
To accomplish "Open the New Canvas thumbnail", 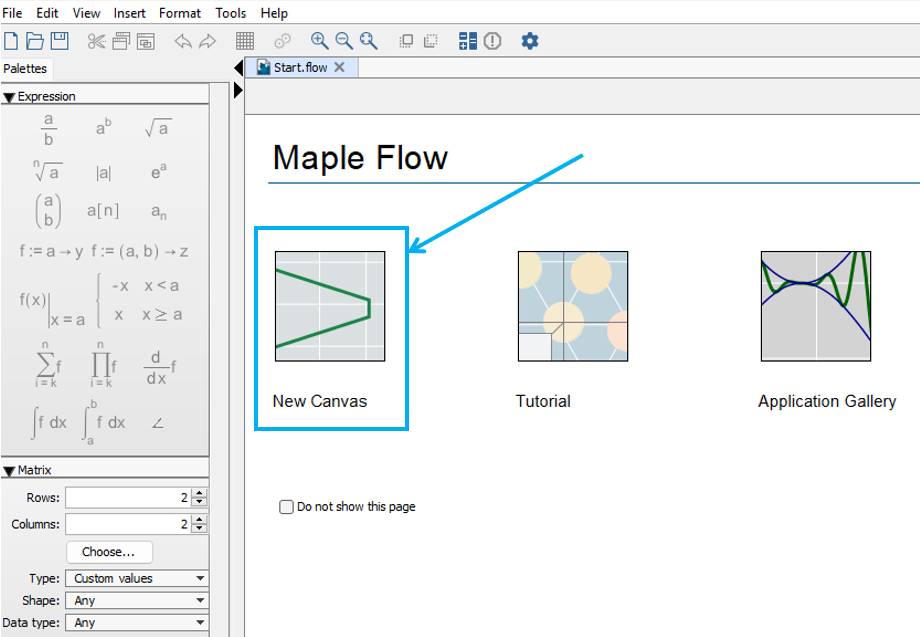I will 330,306.
